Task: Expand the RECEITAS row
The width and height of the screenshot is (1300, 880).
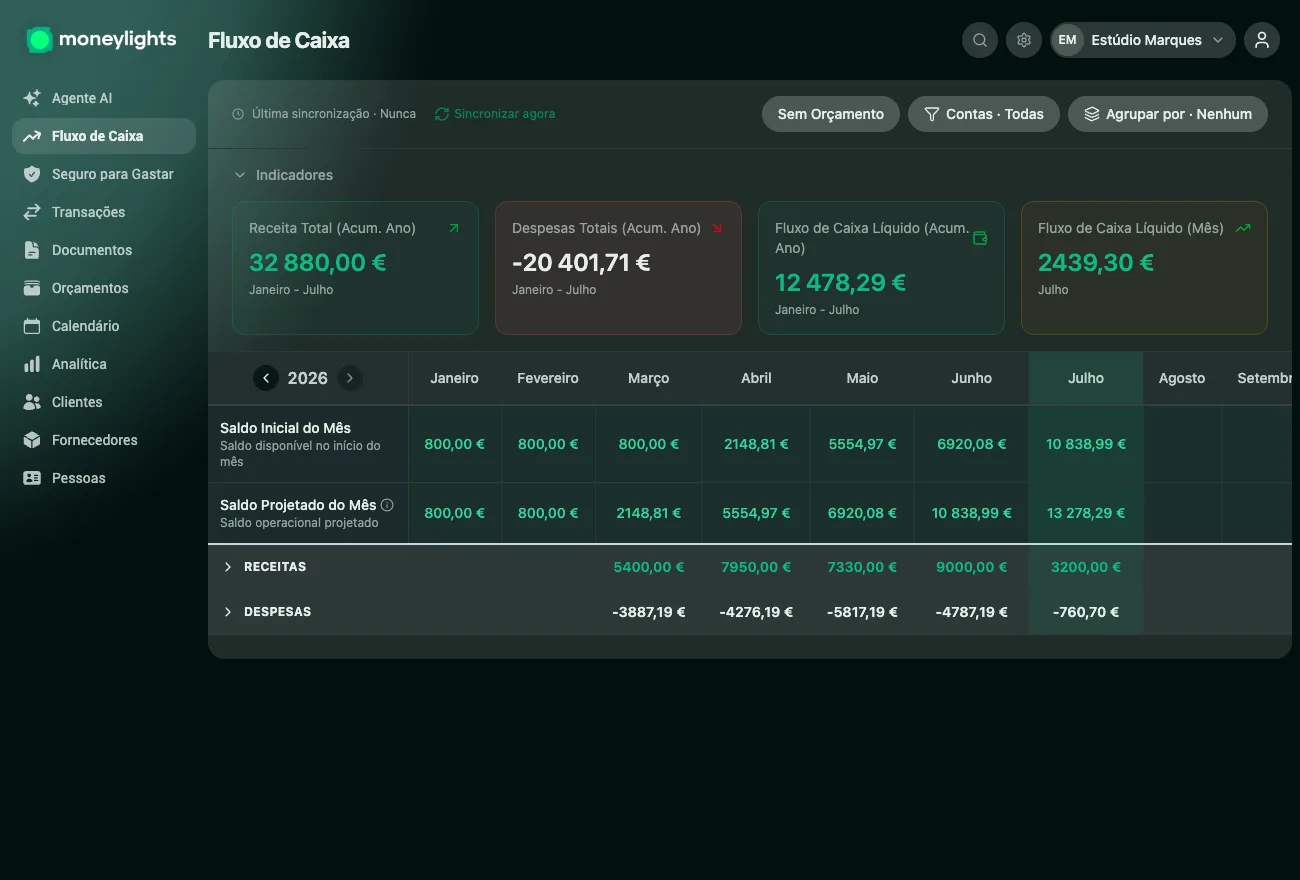Action: tap(227, 567)
